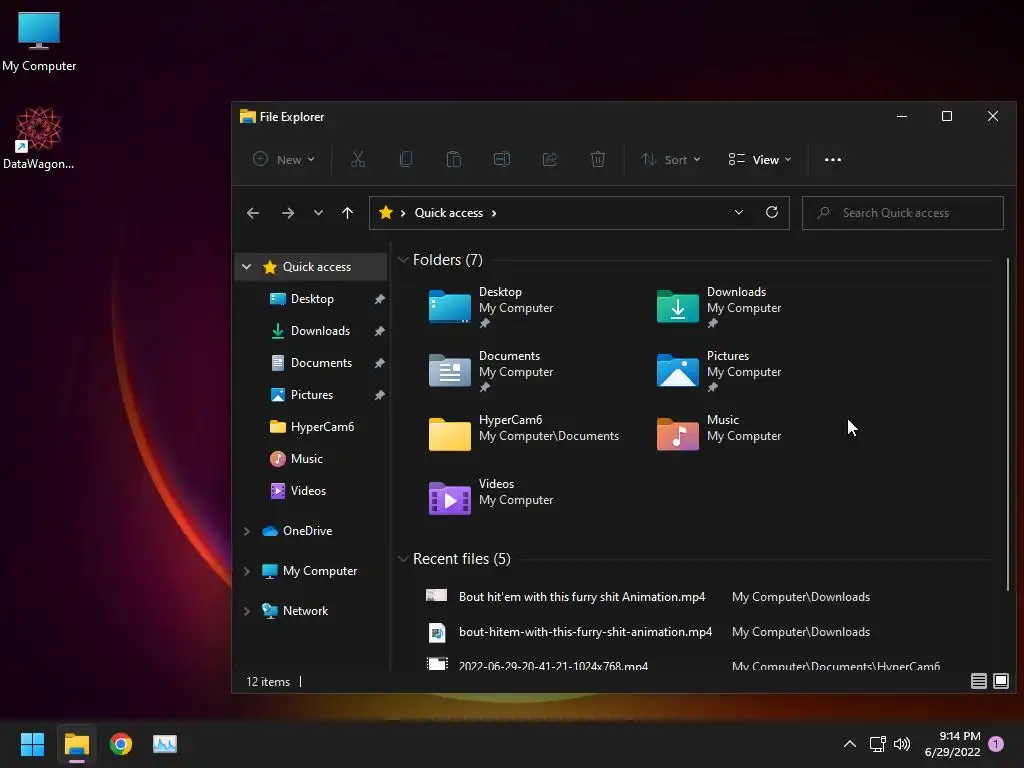Viewport: 1024px width, 768px height.
Task: Open the clock and date flyout
Action: (952, 744)
